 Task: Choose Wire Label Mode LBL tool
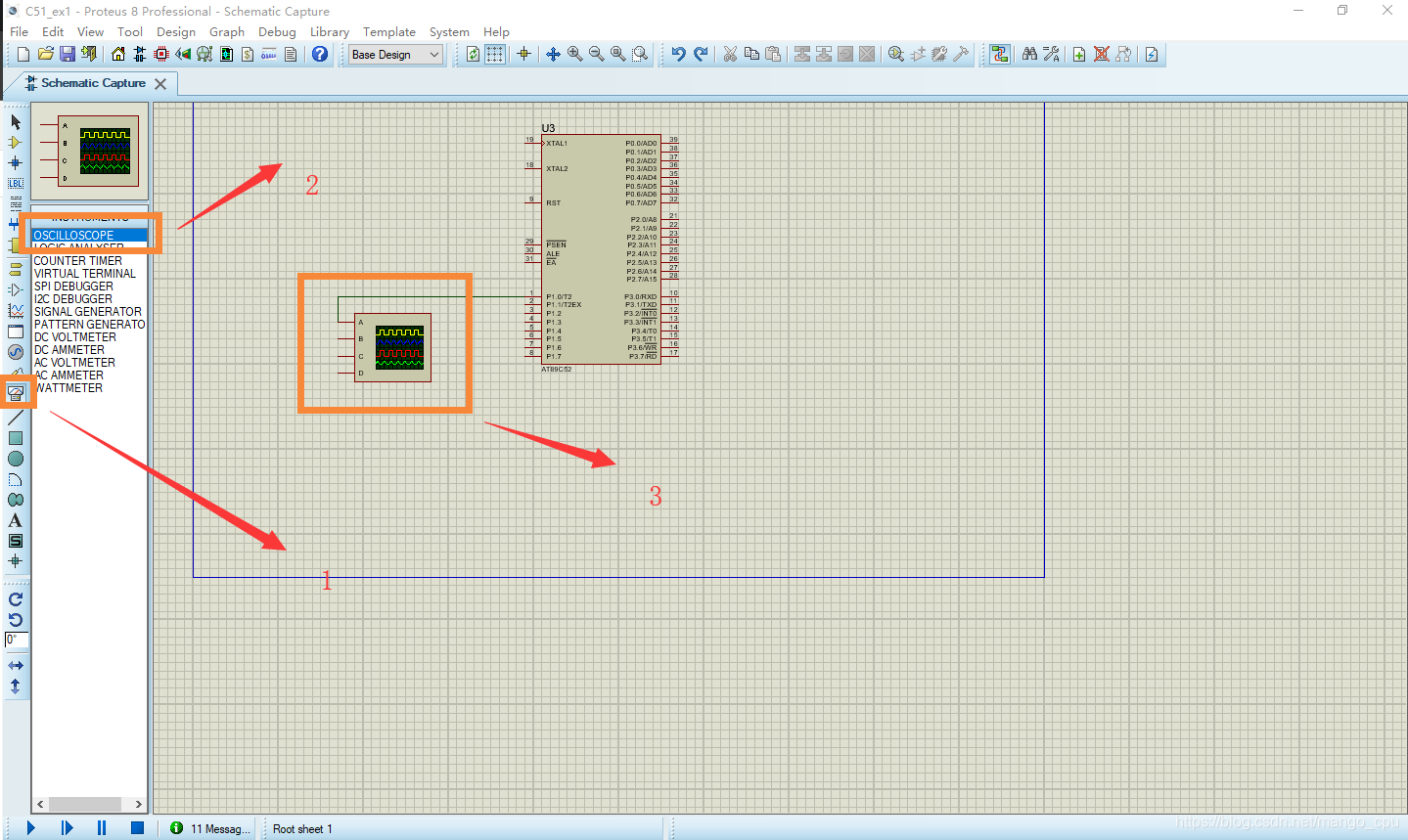(x=16, y=184)
